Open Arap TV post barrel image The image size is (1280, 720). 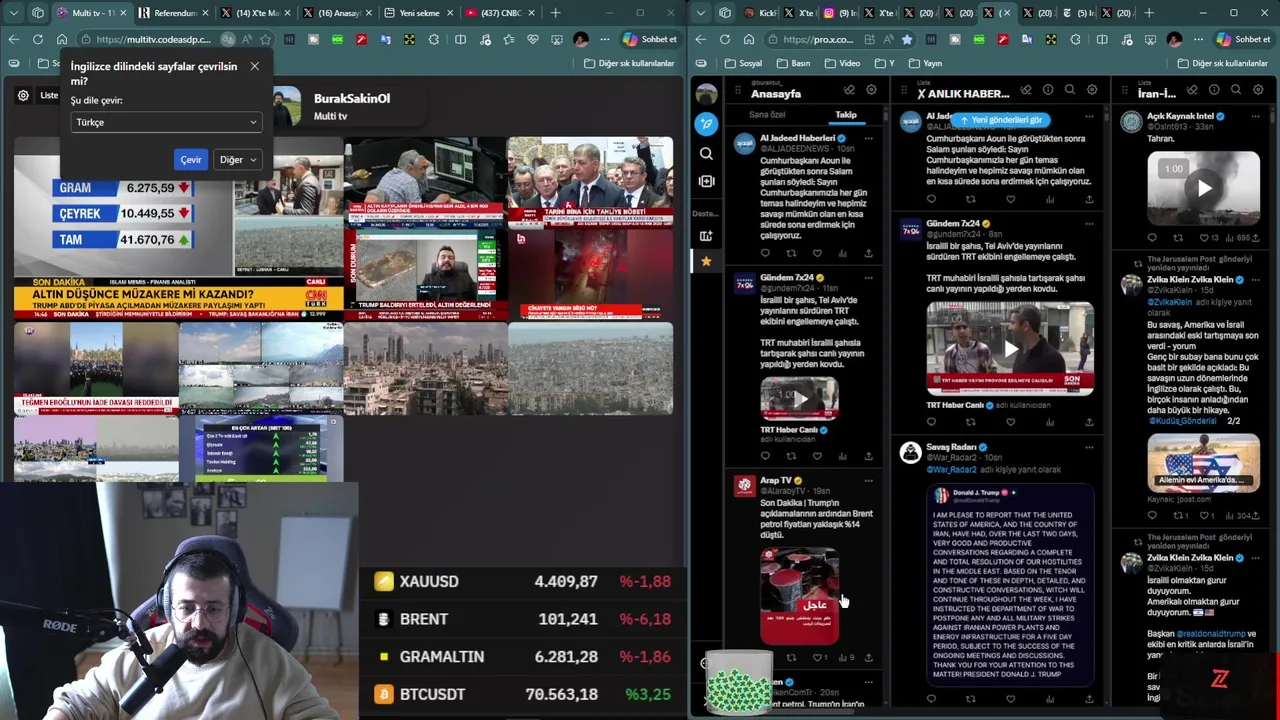799,596
